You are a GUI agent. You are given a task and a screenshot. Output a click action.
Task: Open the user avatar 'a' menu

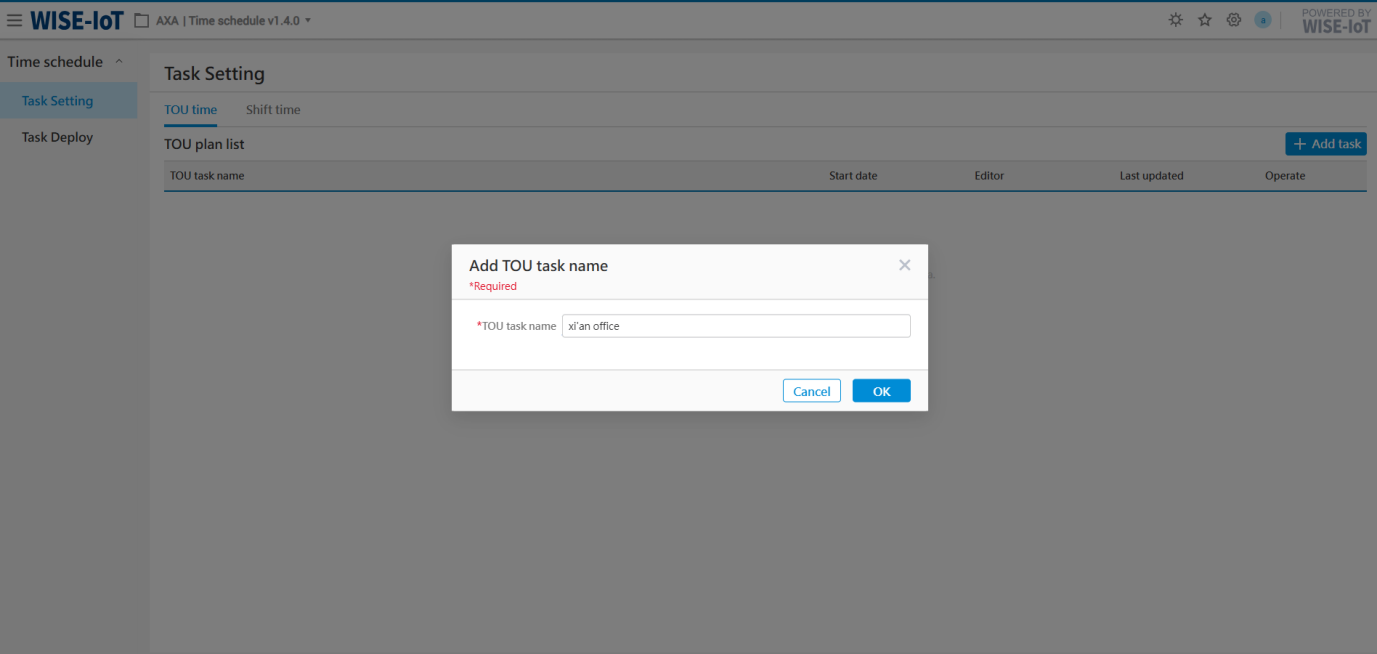pyautogui.click(x=1263, y=20)
